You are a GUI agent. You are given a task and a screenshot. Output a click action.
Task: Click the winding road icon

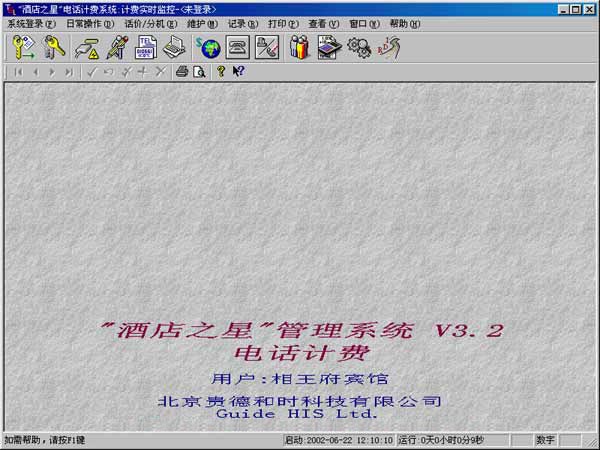coord(389,47)
